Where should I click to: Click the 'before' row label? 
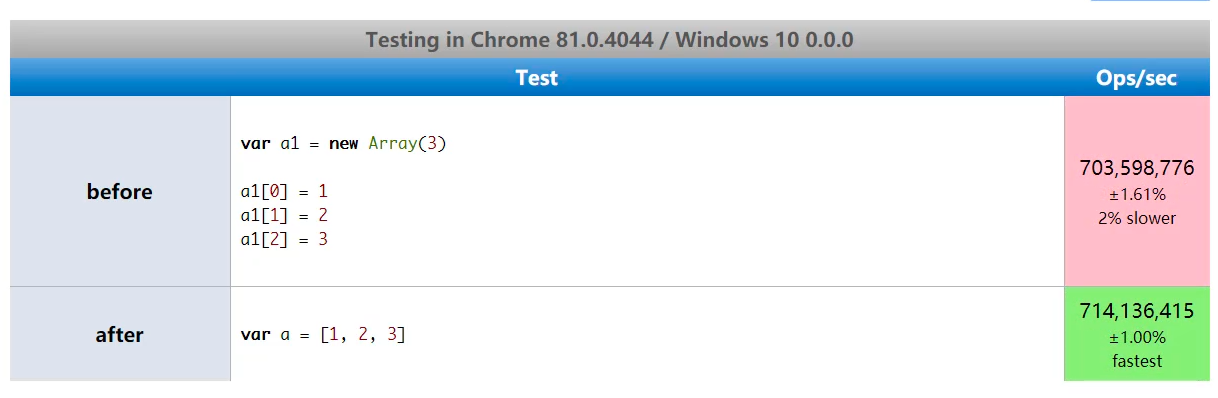(x=120, y=192)
